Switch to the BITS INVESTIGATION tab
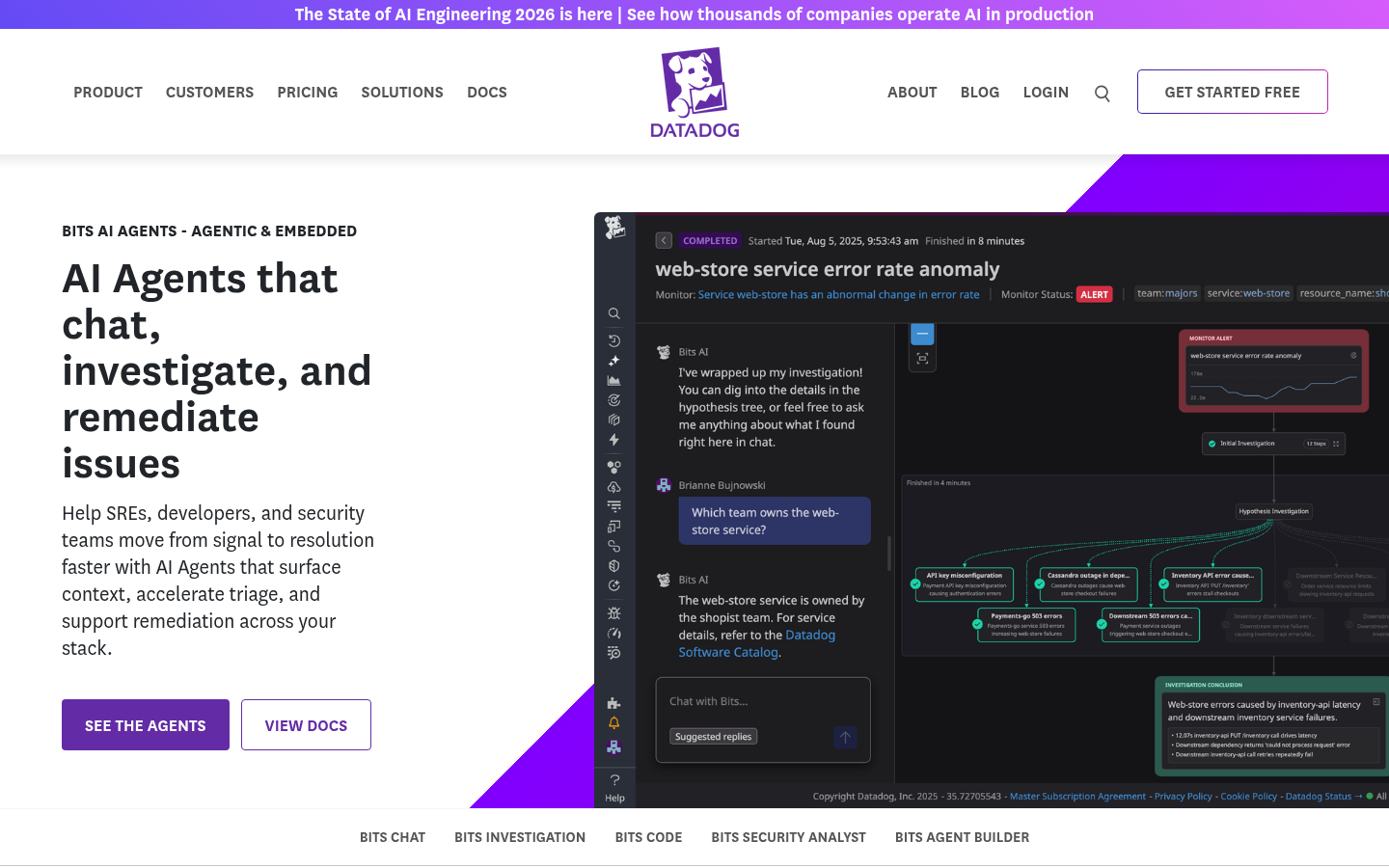This screenshot has height=868, width=1389. (x=520, y=837)
